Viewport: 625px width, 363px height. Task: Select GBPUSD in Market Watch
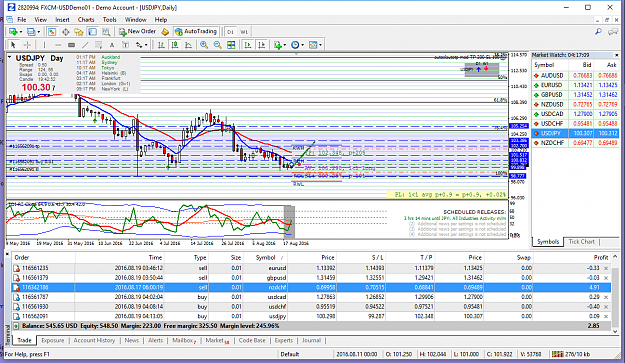tap(575, 95)
